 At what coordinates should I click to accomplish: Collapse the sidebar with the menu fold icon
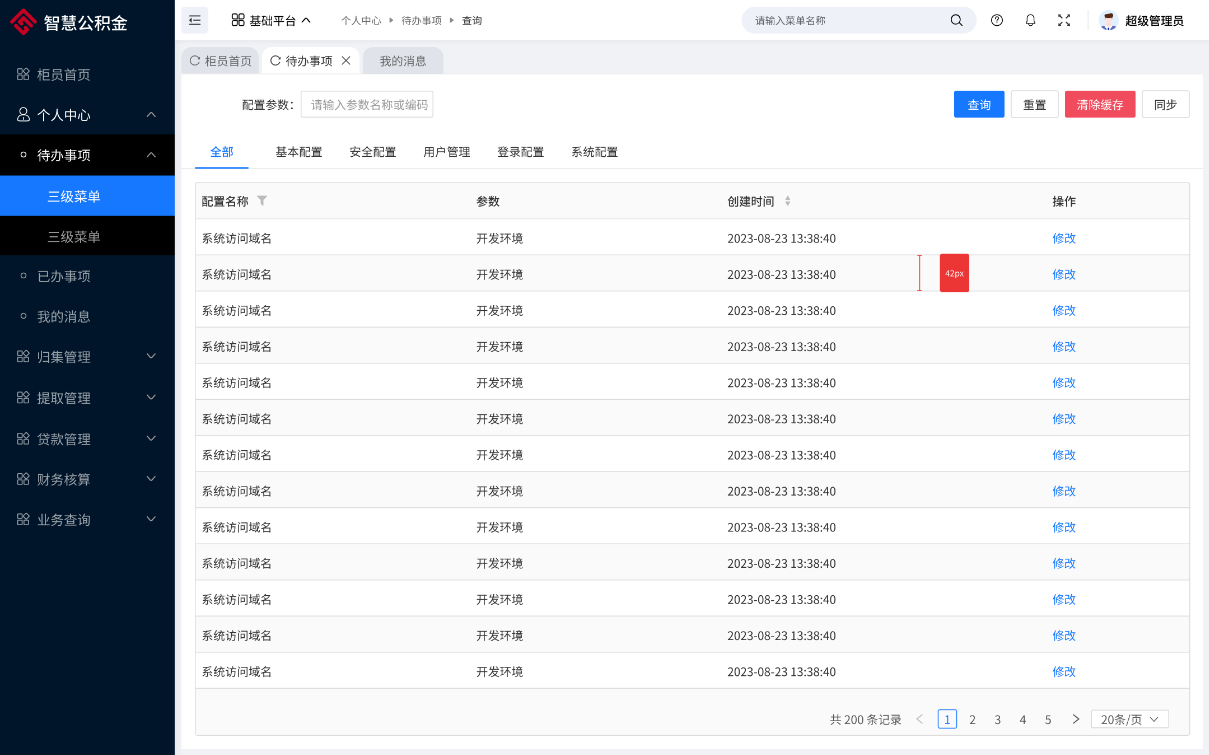coord(195,20)
